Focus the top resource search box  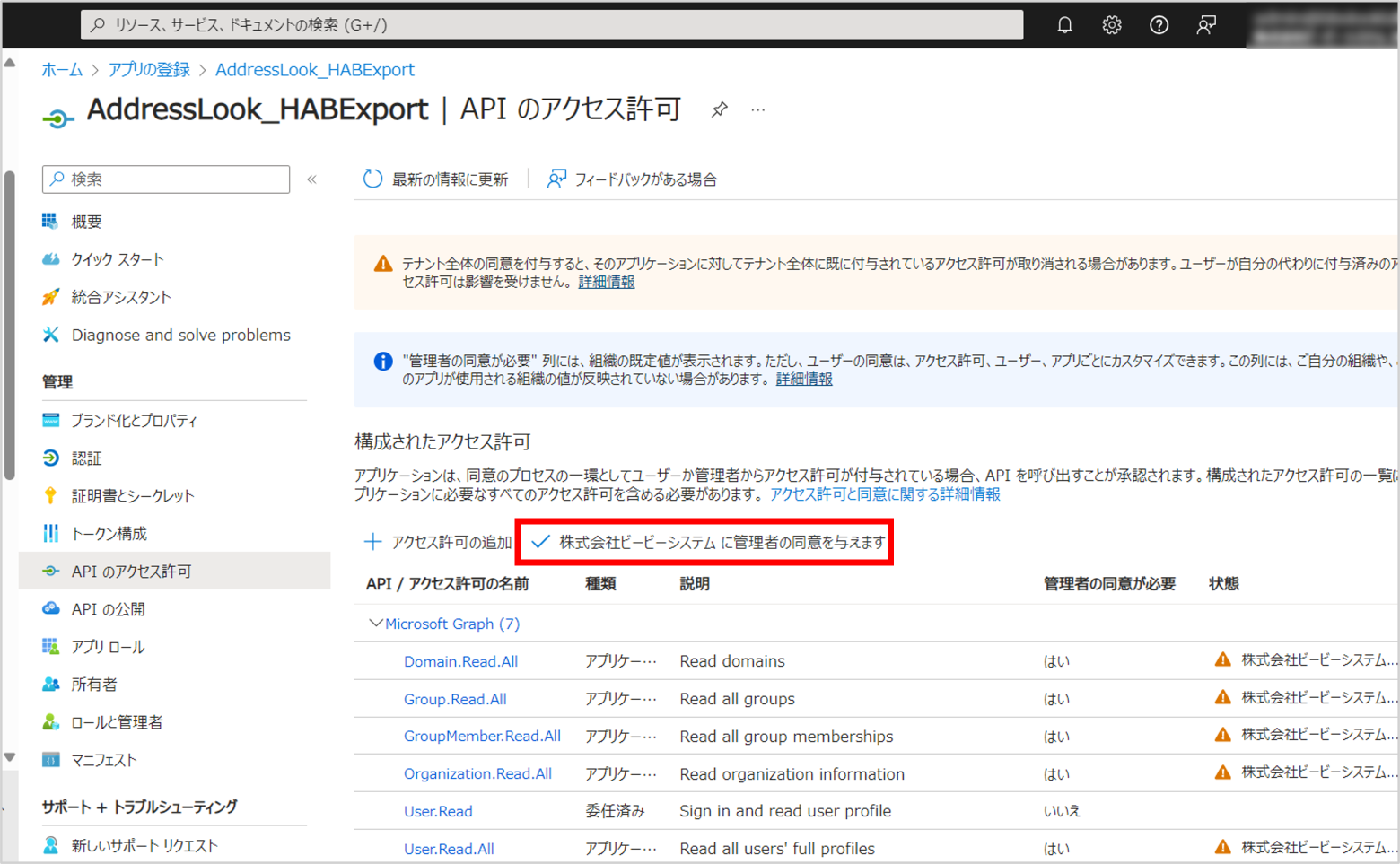click(x=552, y=25)
